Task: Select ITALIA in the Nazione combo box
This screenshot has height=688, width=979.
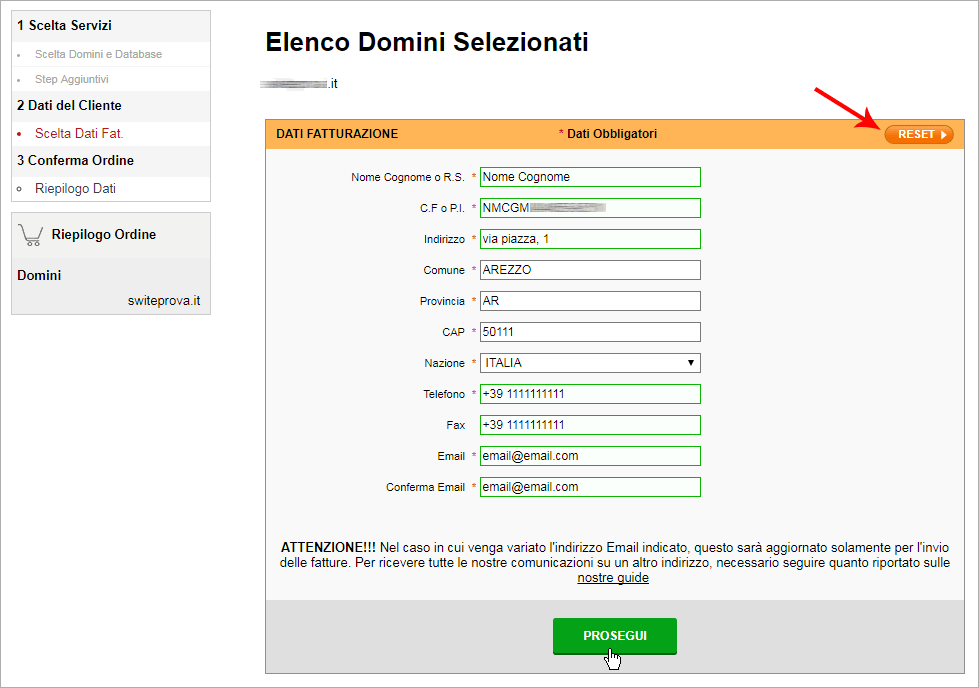Action: coord(590,362)
